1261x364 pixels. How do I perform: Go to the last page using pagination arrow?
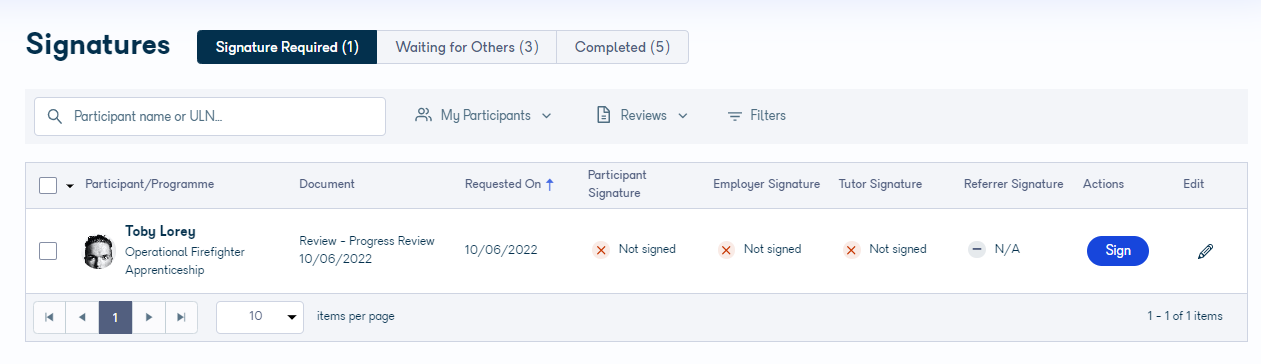coord(181,317)
